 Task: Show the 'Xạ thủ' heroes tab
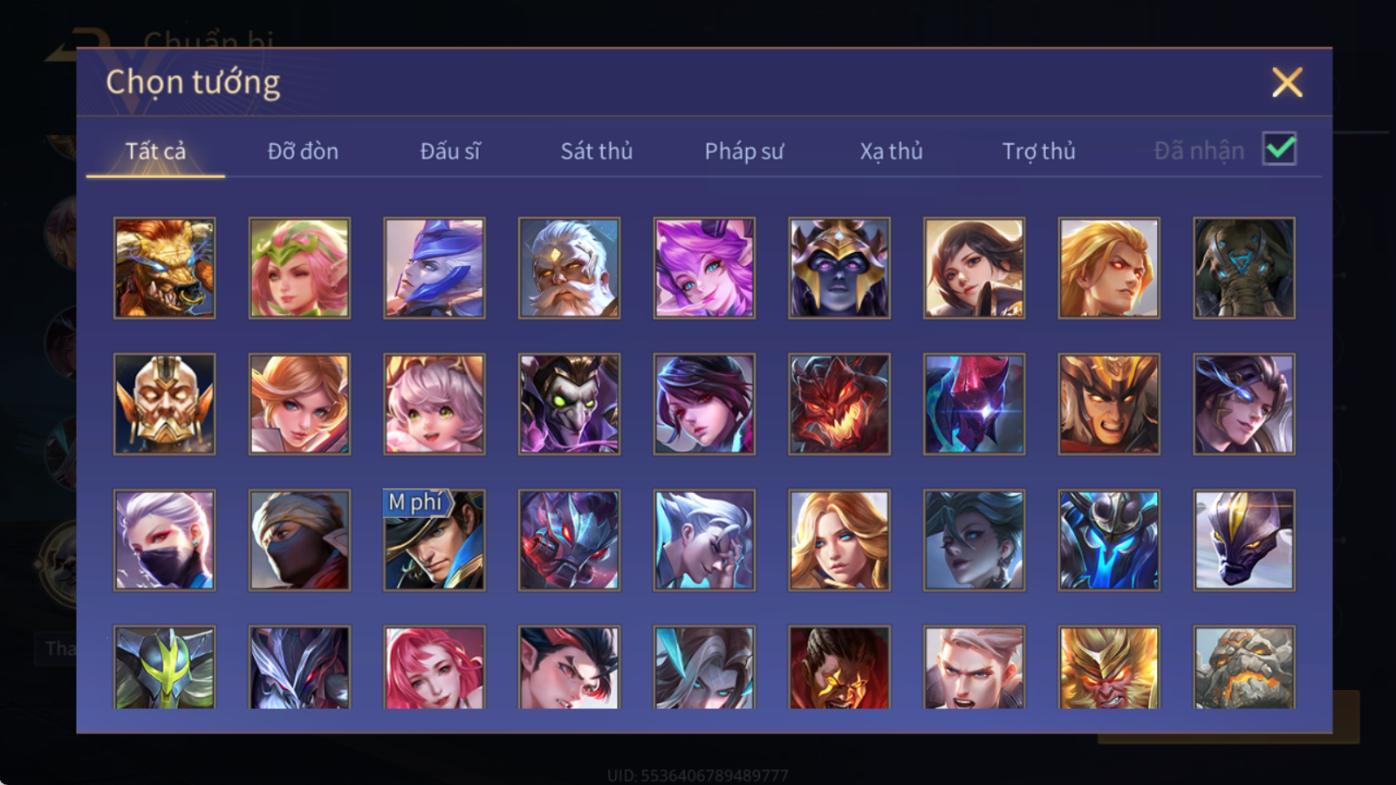click(x=891, y=151)
